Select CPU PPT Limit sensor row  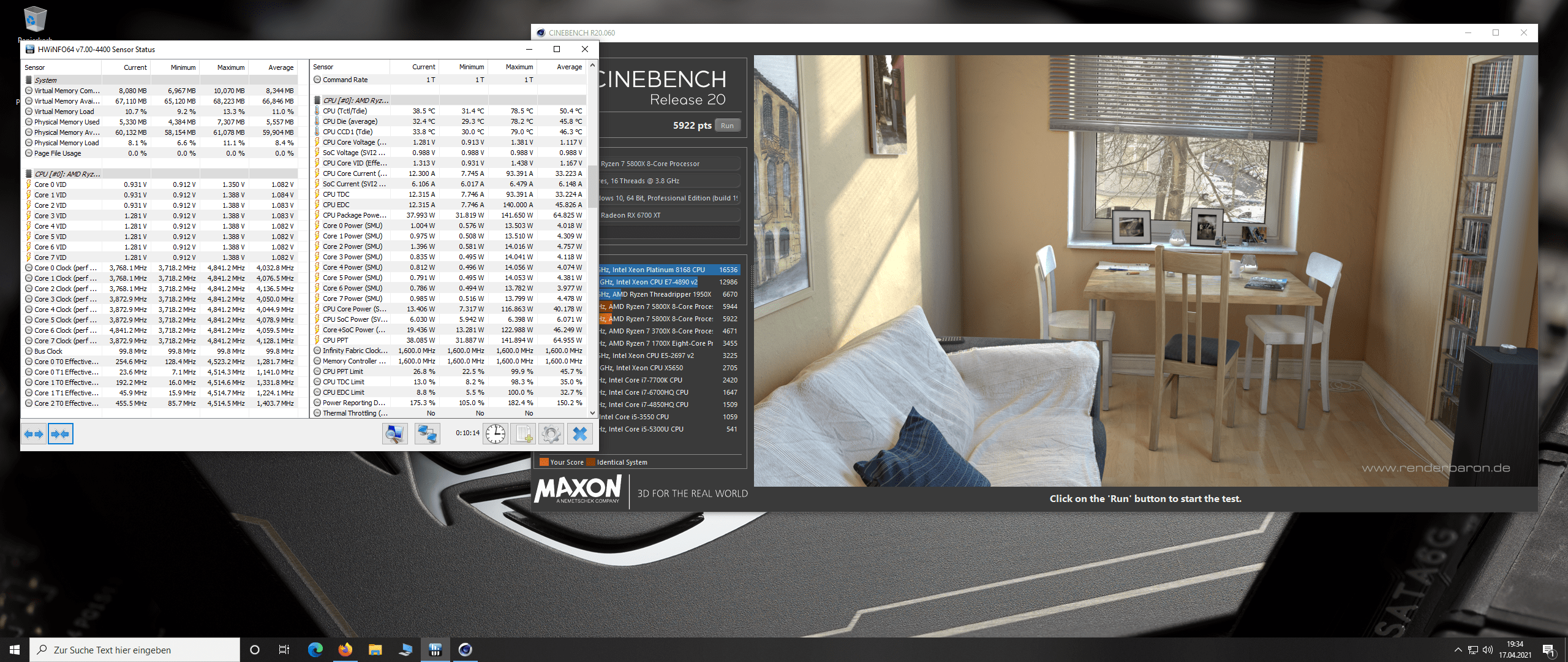[x=448, y=371]
